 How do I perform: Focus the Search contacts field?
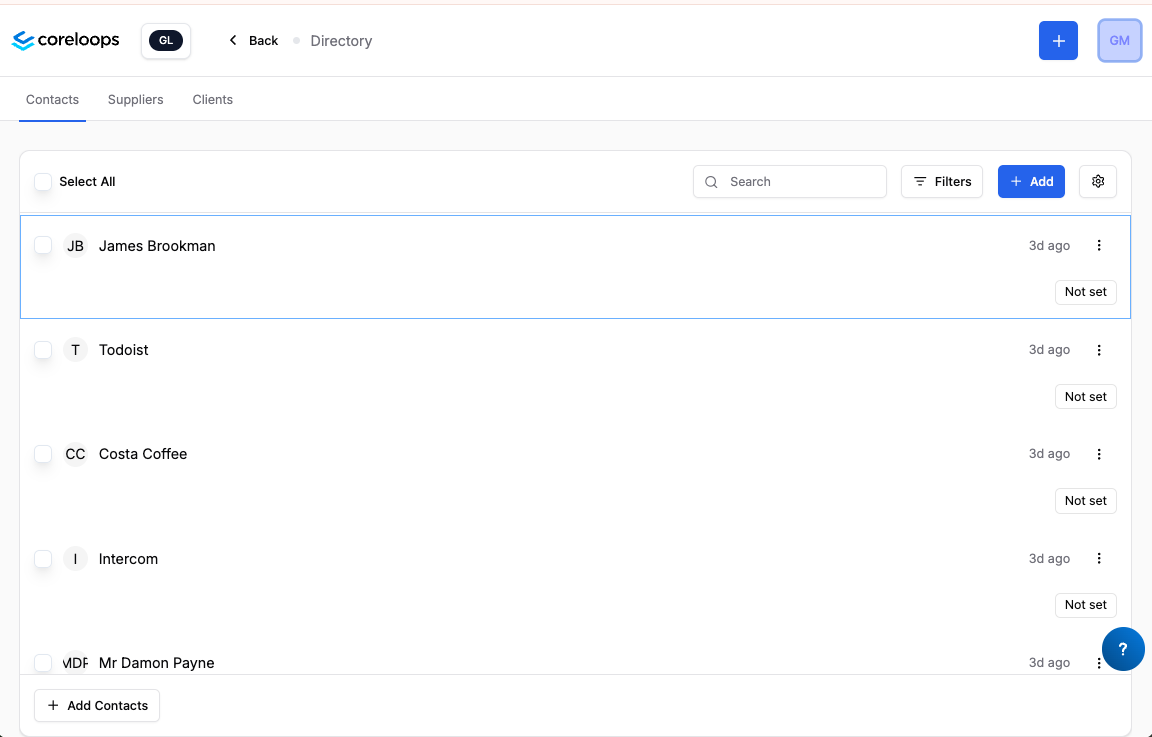[x=790, y=181]
